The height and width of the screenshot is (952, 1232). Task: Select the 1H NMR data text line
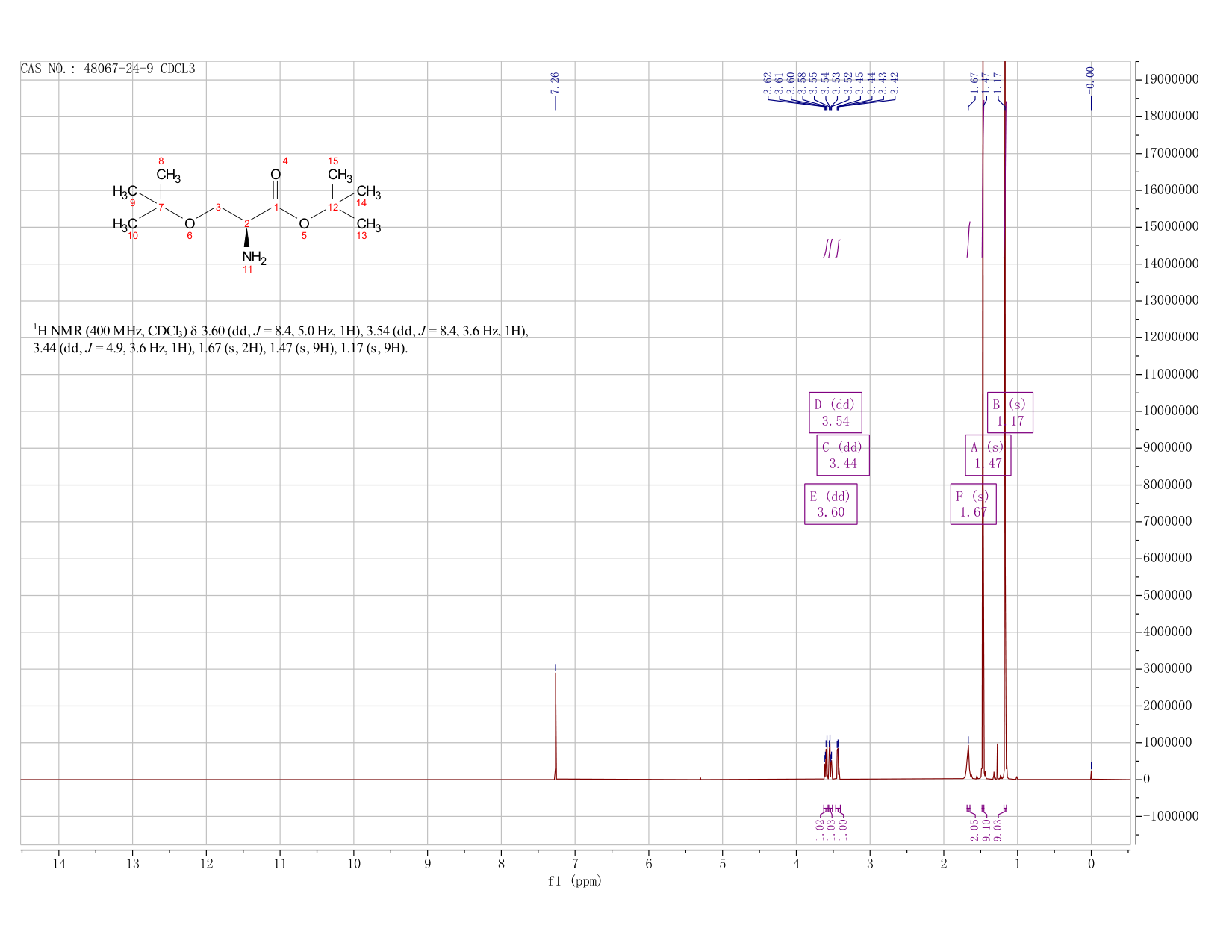(x=281, y=339)
